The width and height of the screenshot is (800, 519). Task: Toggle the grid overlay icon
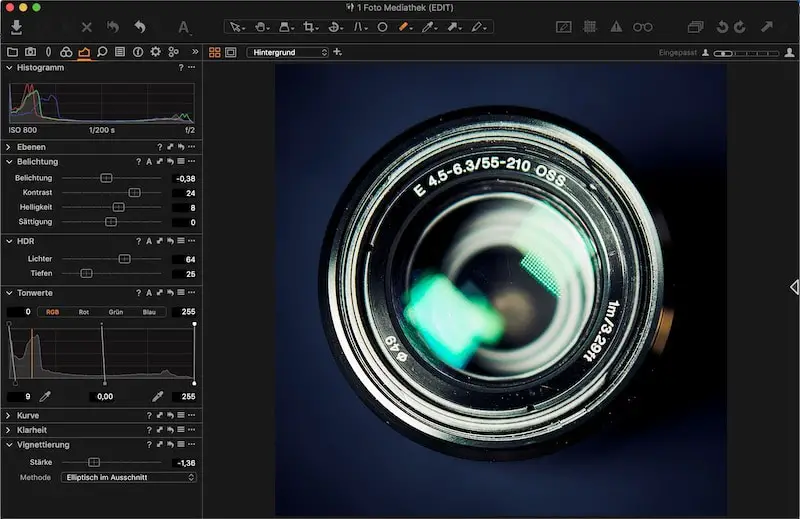590,27
